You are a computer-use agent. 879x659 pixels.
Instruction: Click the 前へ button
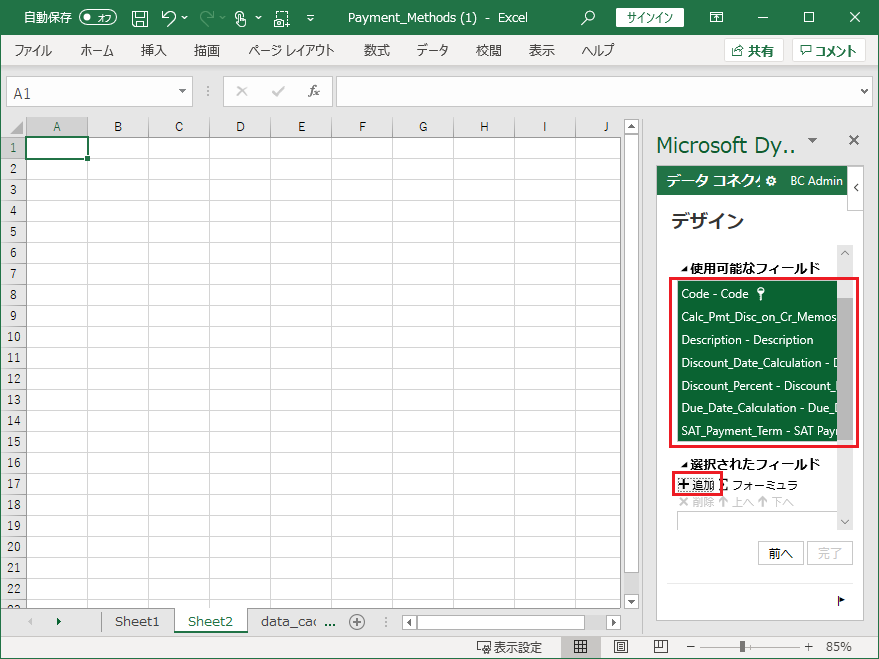(781, 553)
